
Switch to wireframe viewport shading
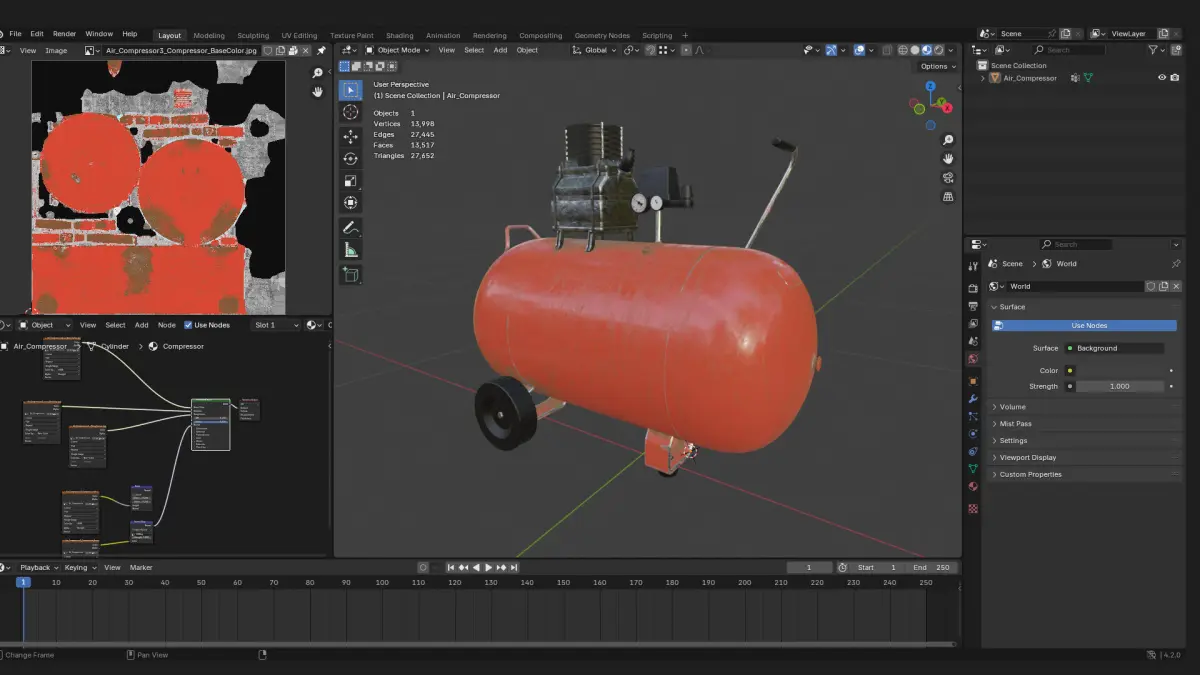902,50
